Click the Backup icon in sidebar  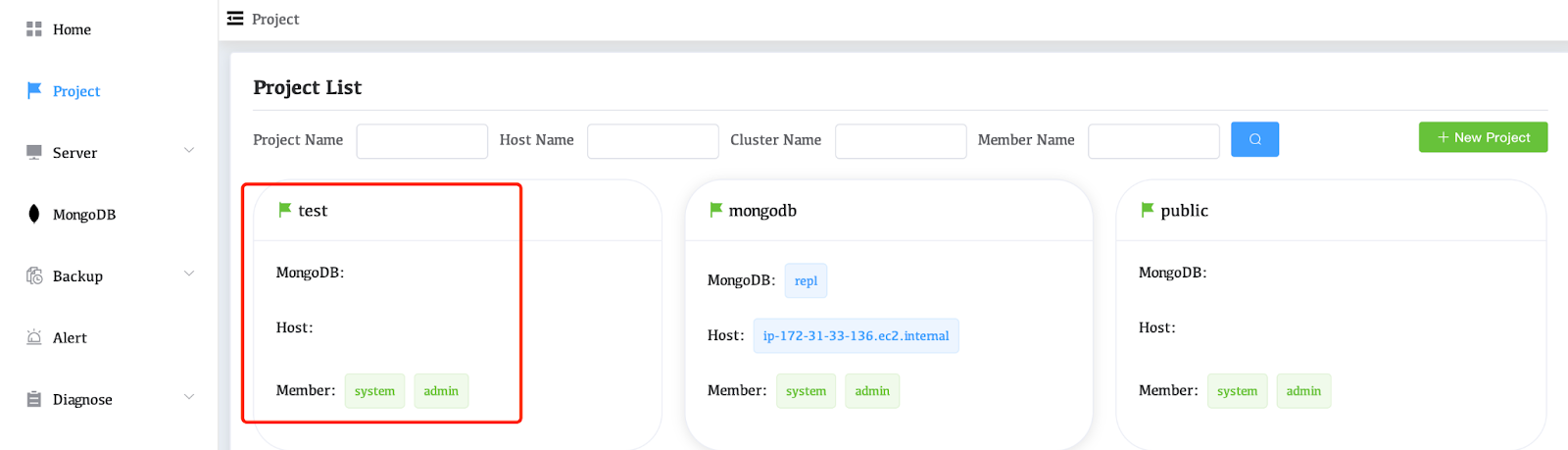(x=34, y=275)
